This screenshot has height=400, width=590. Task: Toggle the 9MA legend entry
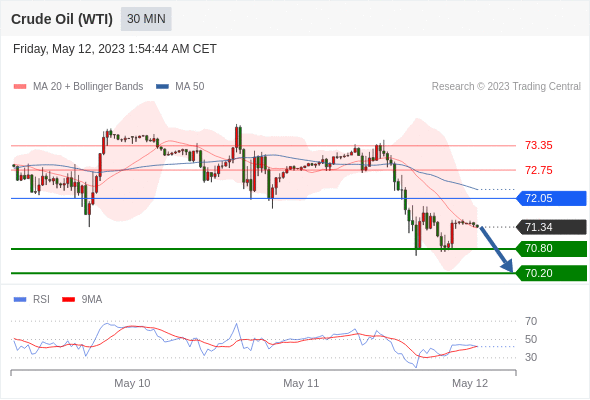click(x=82, y=299)
